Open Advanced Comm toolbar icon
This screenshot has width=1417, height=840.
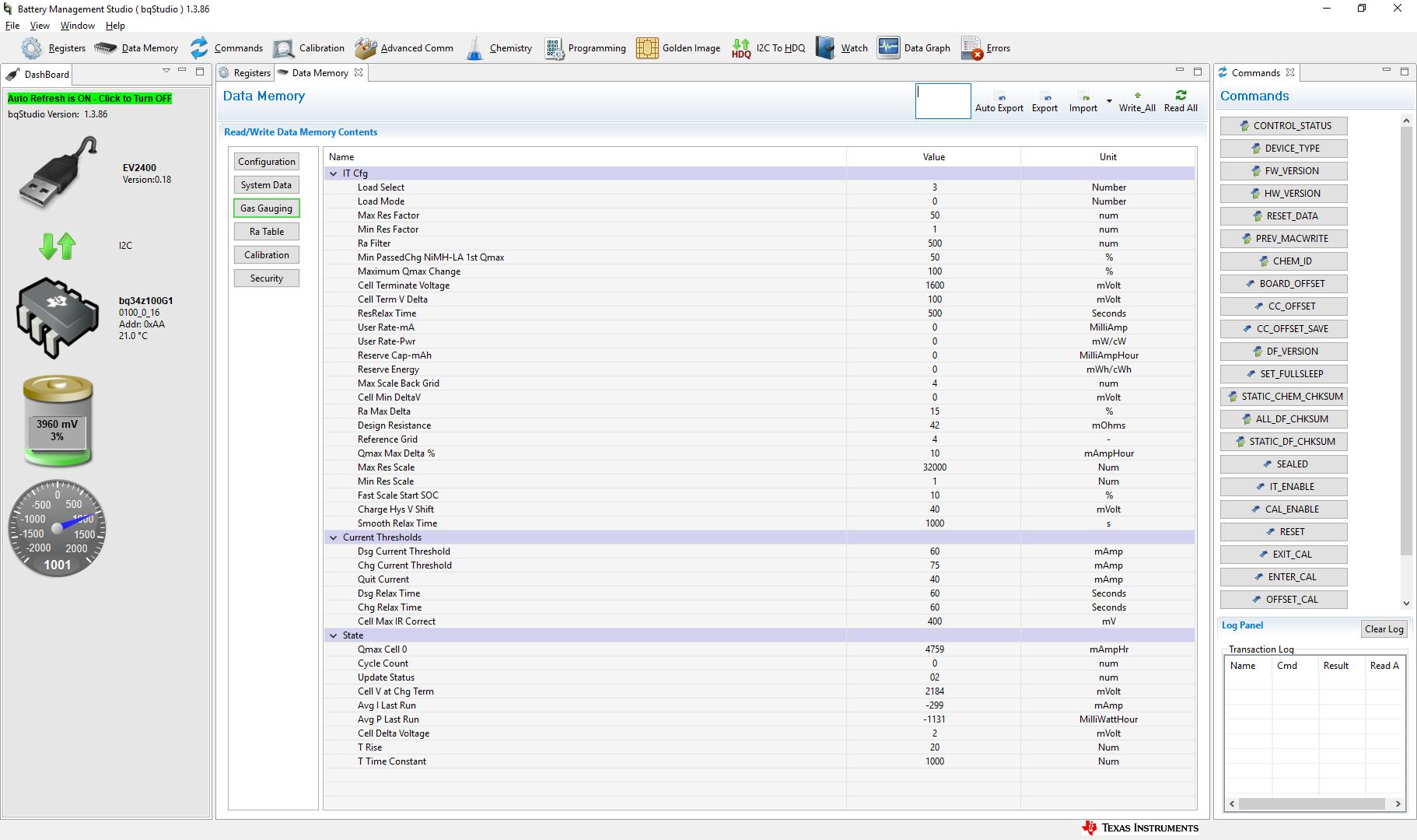coord(366,48)
